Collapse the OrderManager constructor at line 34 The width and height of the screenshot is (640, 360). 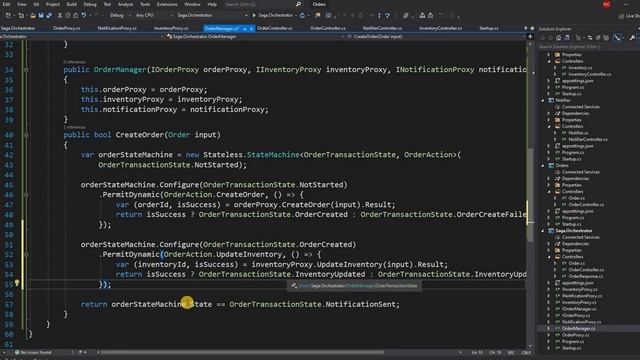pyautogui.click(x=26, y=70)
